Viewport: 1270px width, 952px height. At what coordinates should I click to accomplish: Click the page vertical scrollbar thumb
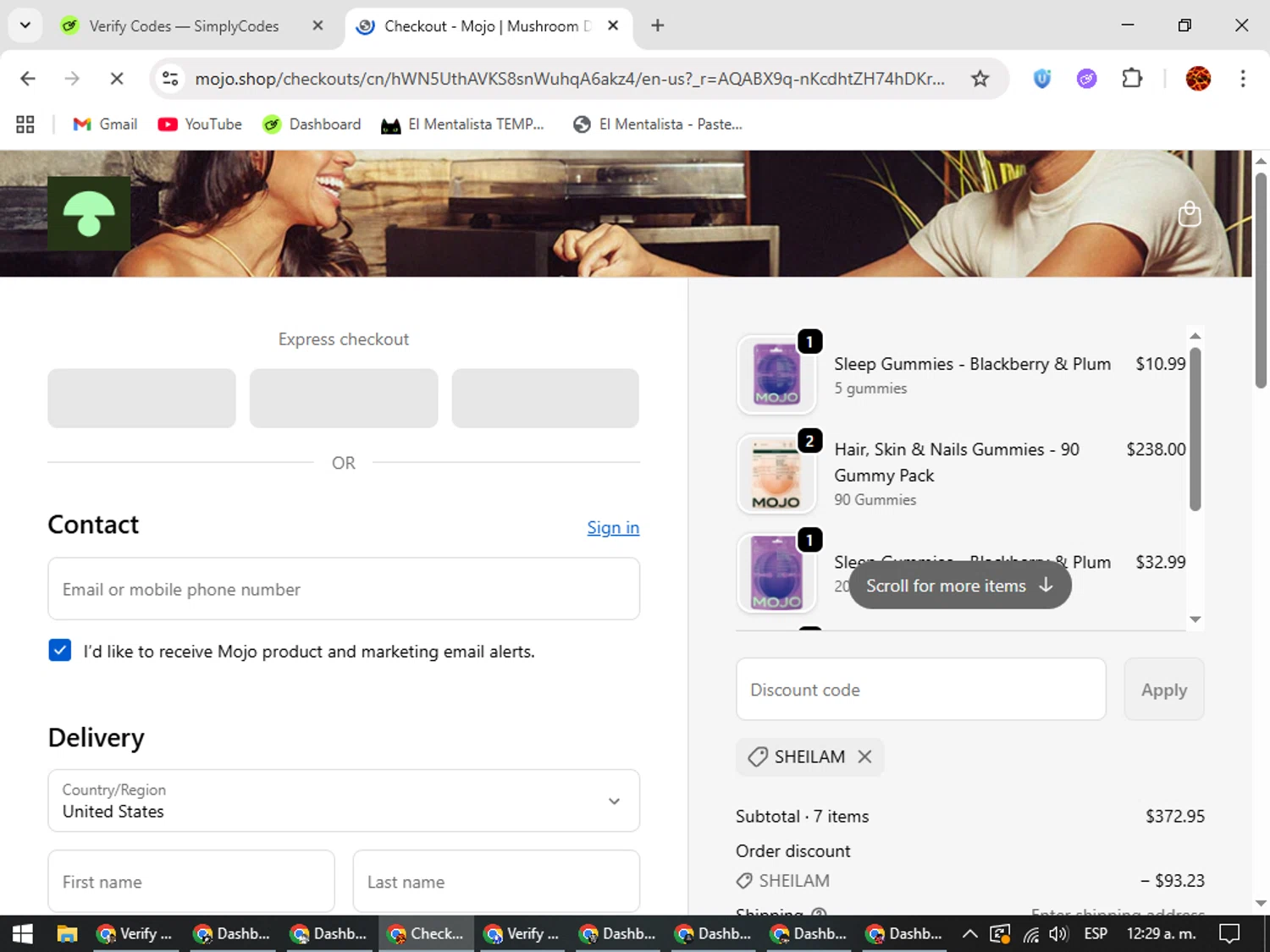point(1261,281)
